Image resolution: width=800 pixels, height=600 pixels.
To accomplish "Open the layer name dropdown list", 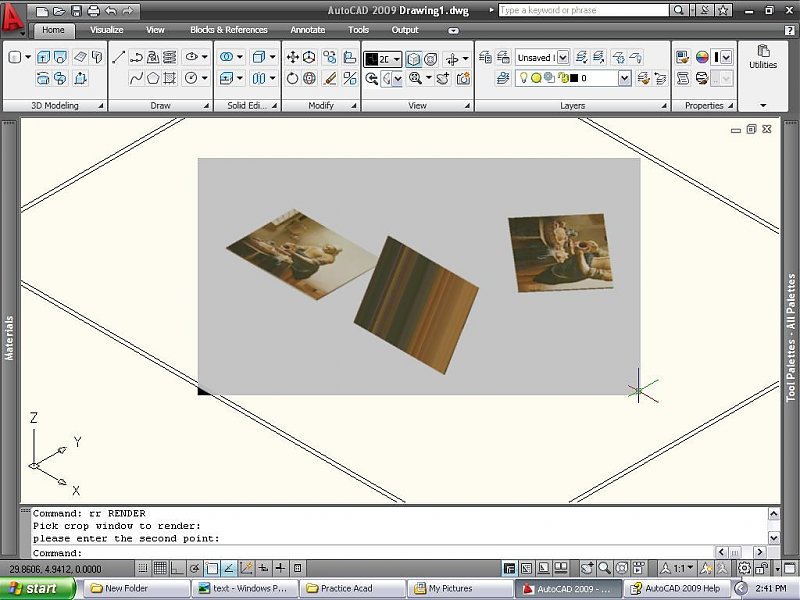I will pos(624,78).
